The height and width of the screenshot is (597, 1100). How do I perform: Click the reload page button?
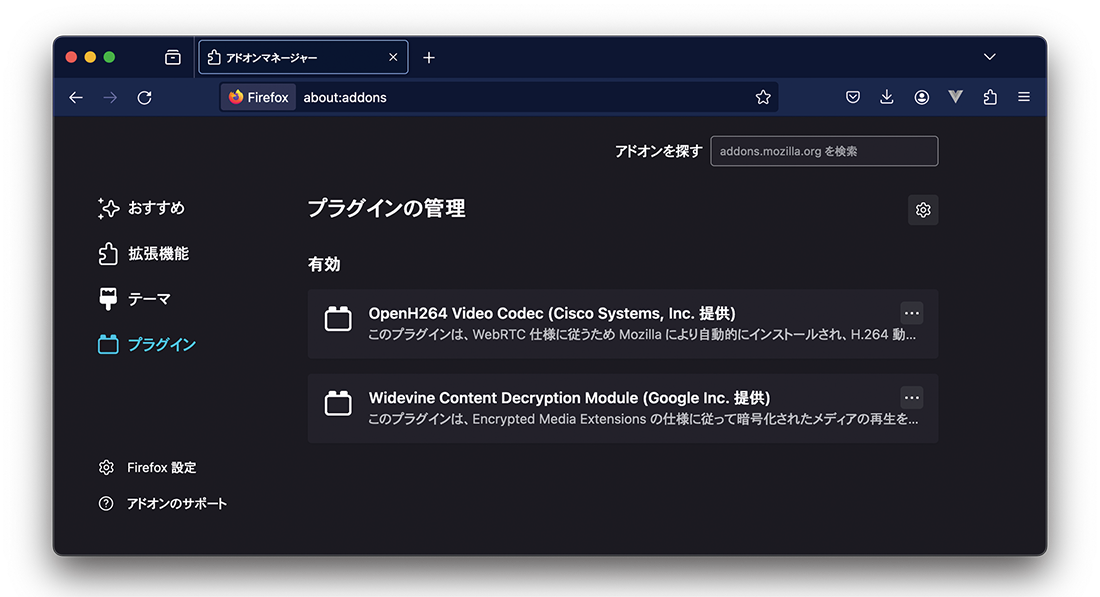[144, 97]
